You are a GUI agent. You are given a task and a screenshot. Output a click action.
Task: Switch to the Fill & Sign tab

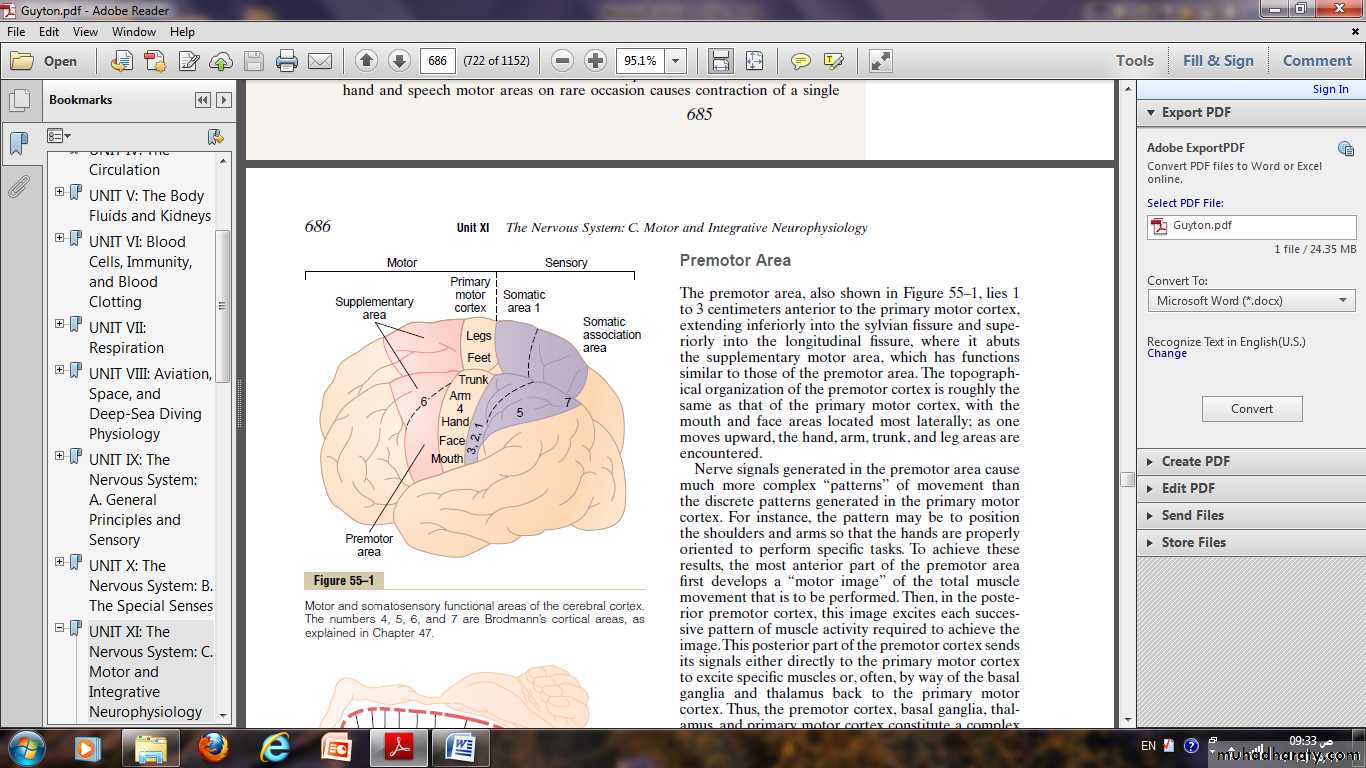tap(1217, 61)
